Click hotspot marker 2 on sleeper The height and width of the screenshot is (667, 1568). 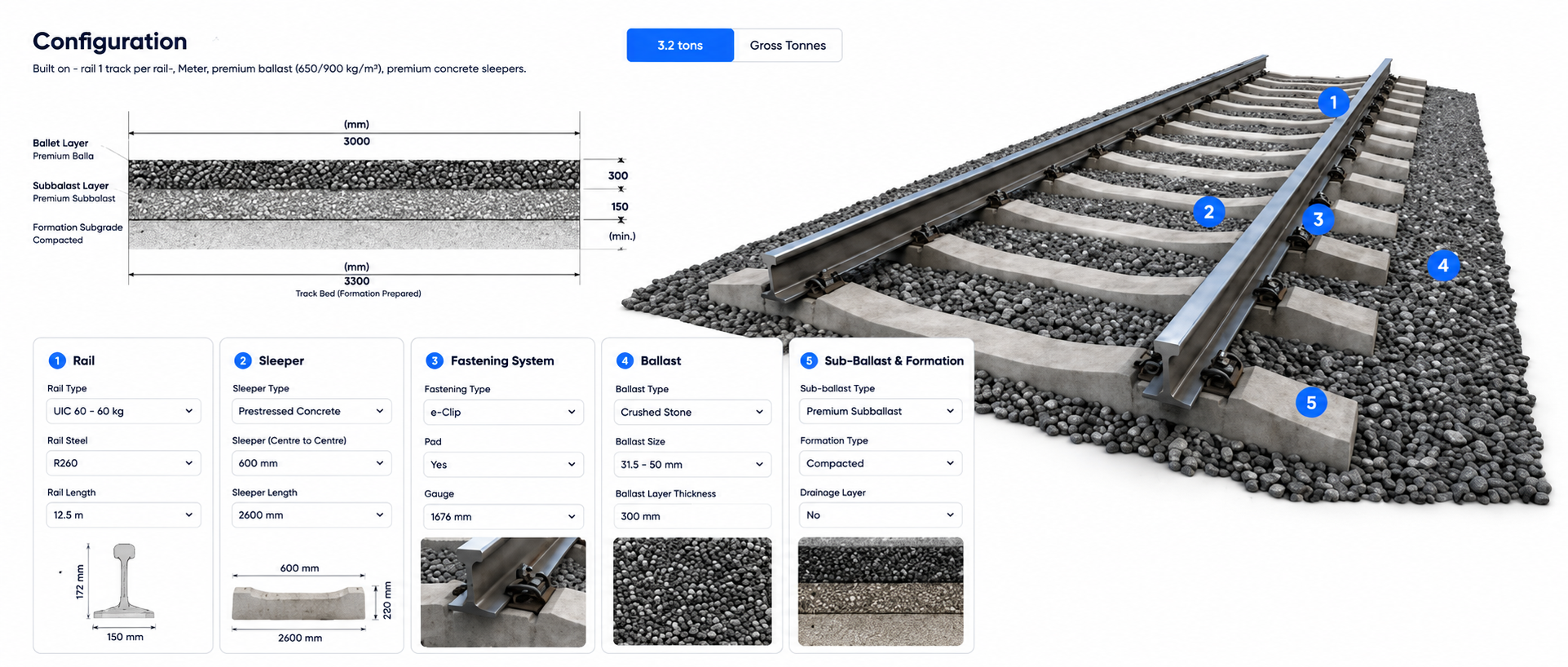tap(1208, 212)
